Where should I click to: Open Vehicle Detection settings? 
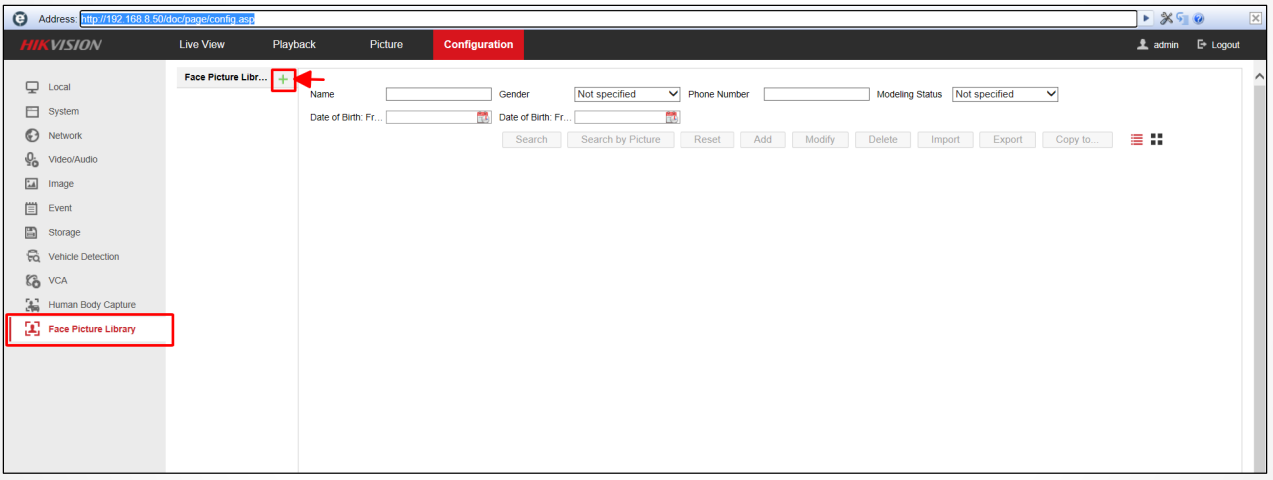point(83,257)
